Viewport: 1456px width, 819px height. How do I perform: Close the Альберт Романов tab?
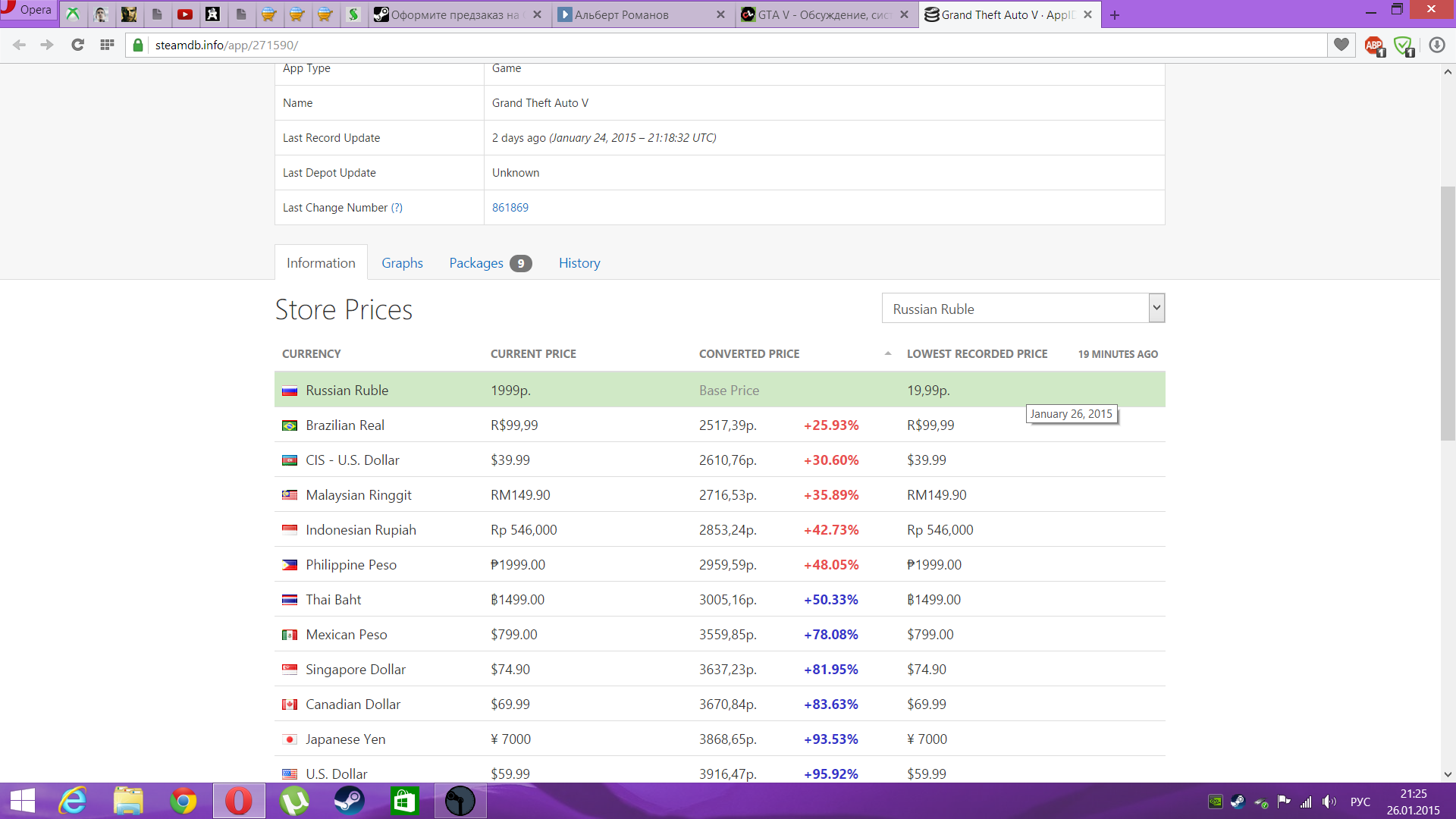[720, 14]
